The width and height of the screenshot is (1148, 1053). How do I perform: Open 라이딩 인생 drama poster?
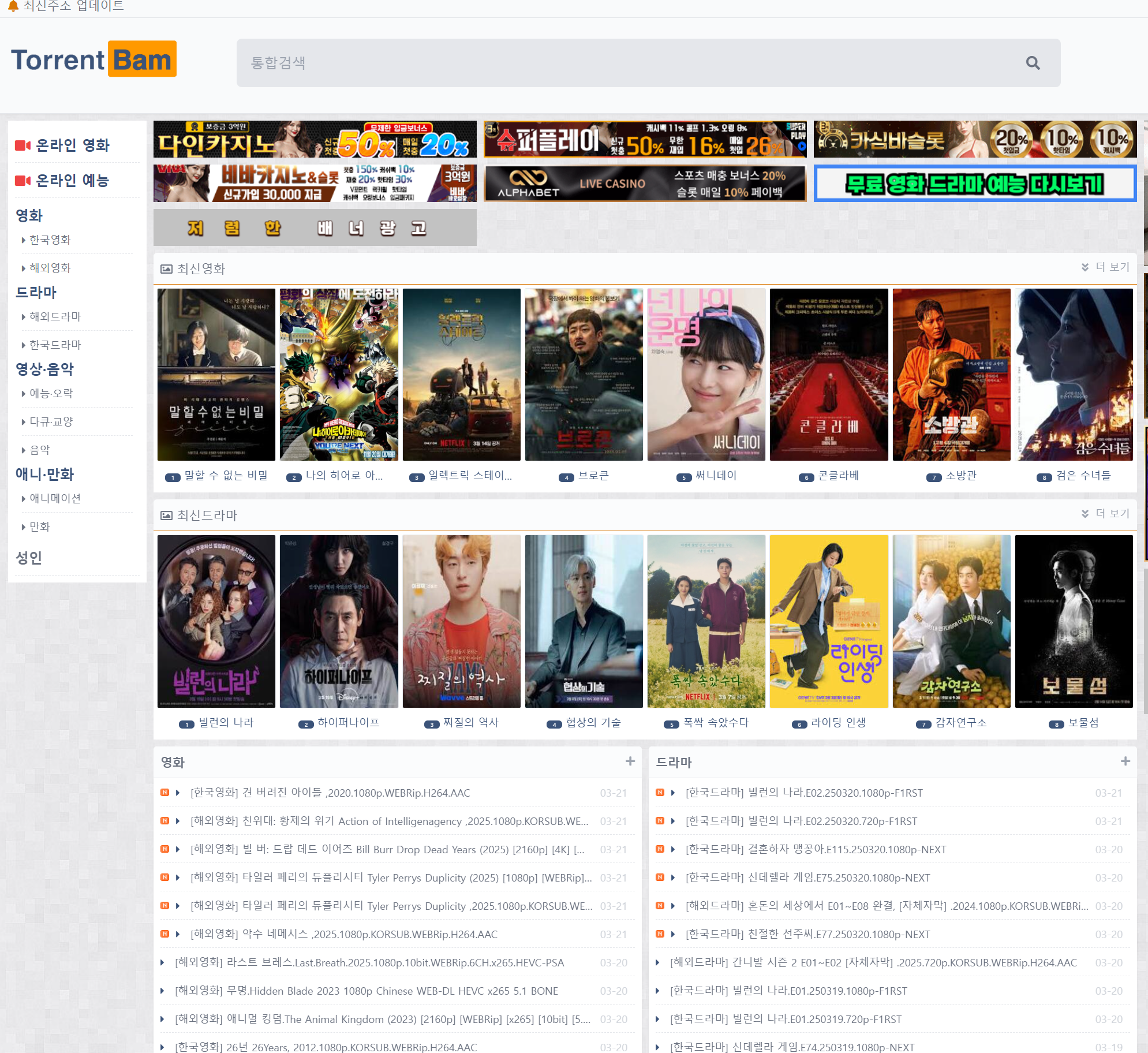(x=829, y=621)
